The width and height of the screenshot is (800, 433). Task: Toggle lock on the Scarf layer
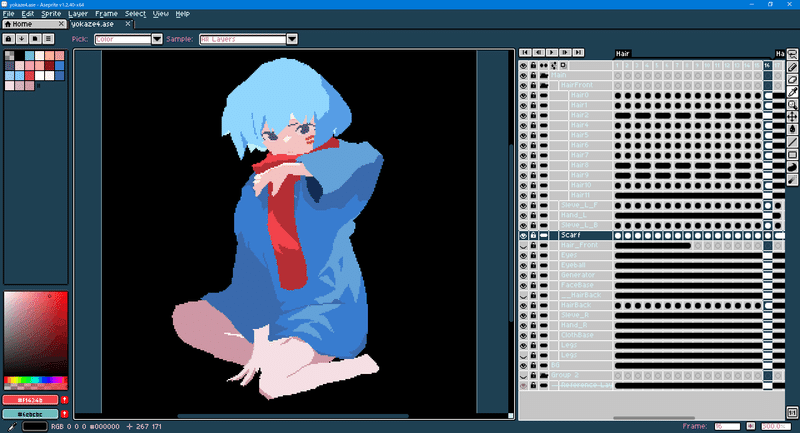click(534, 235)
